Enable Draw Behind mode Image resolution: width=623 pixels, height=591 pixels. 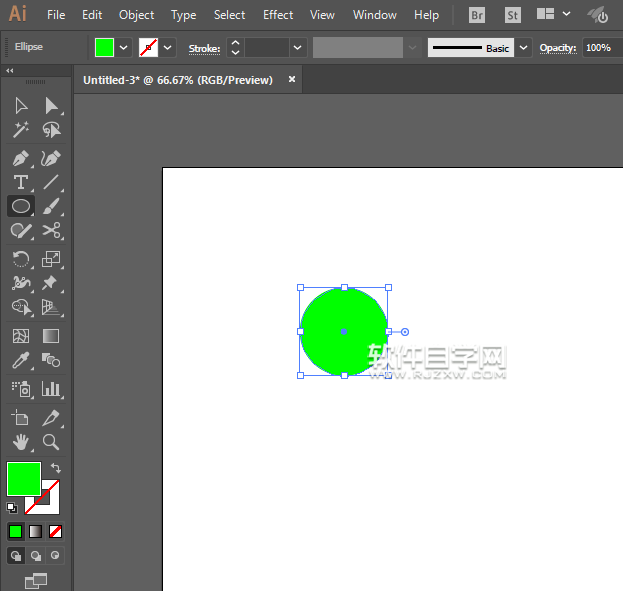(35, 555)
